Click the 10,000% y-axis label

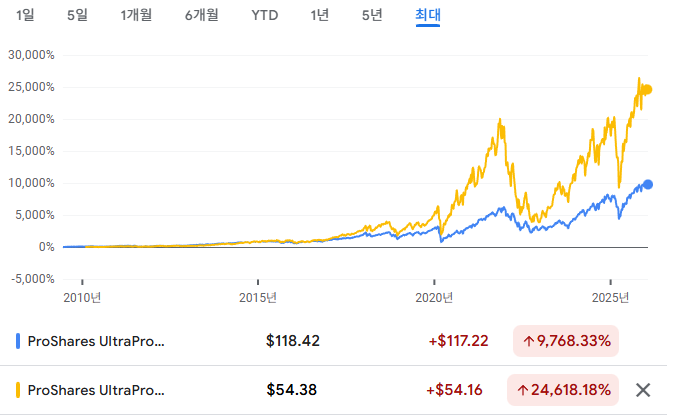pyautogui.click(x=31, y=183)
